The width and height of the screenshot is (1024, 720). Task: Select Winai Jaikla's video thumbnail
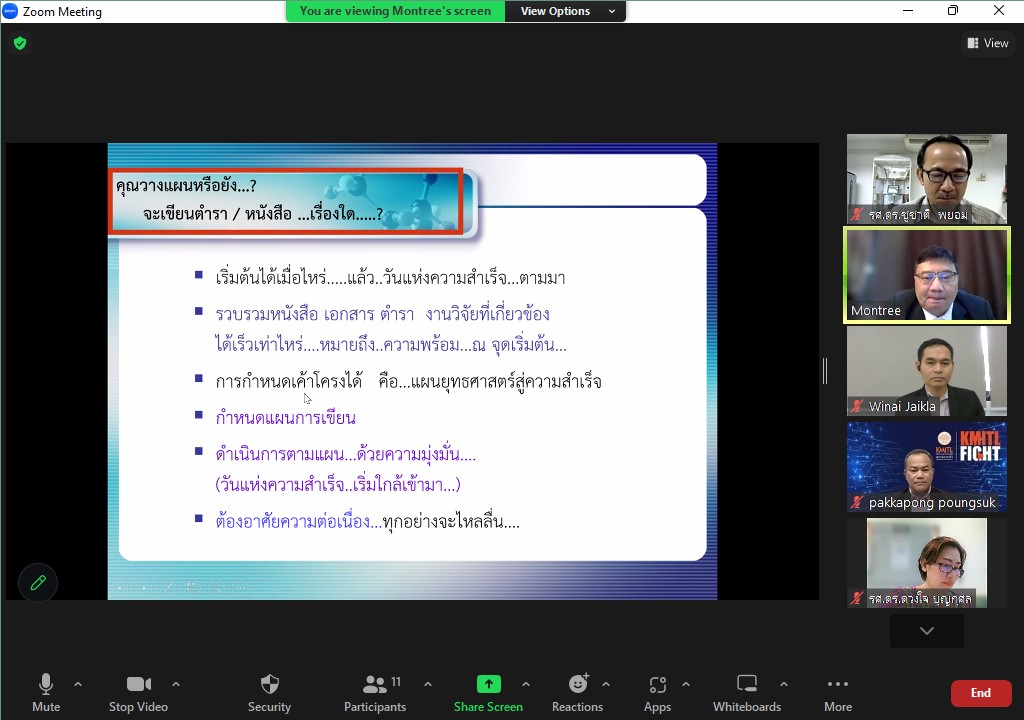point(927,371)
